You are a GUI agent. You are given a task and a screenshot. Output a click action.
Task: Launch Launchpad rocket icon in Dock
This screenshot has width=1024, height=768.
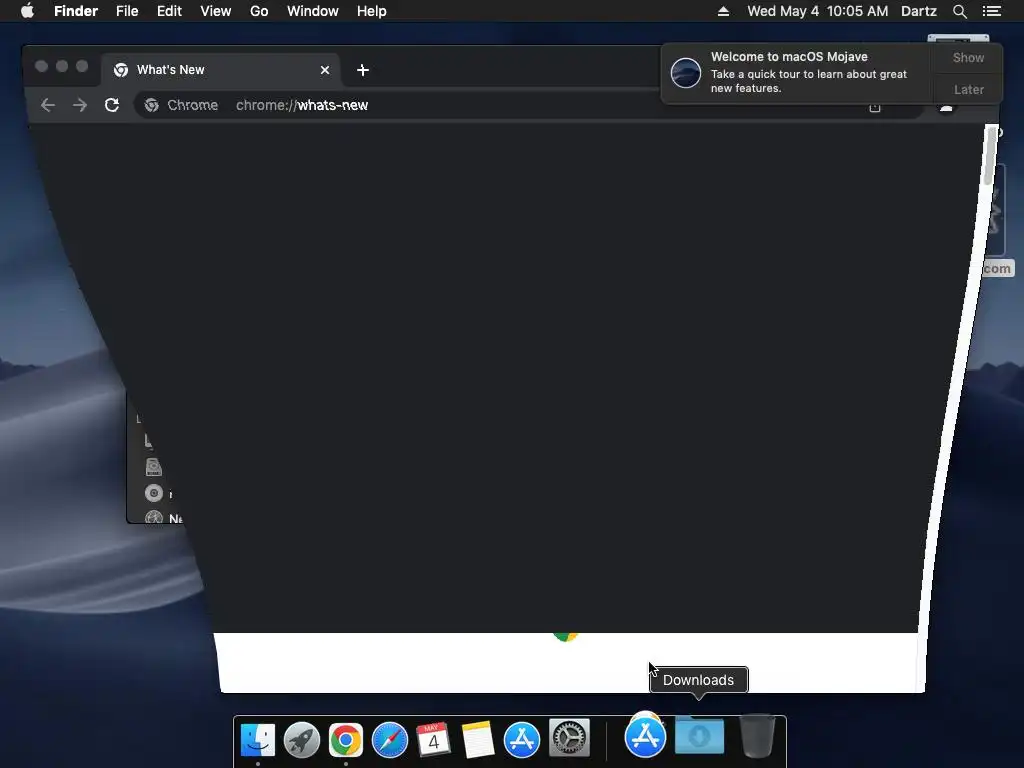pos(302,739)
